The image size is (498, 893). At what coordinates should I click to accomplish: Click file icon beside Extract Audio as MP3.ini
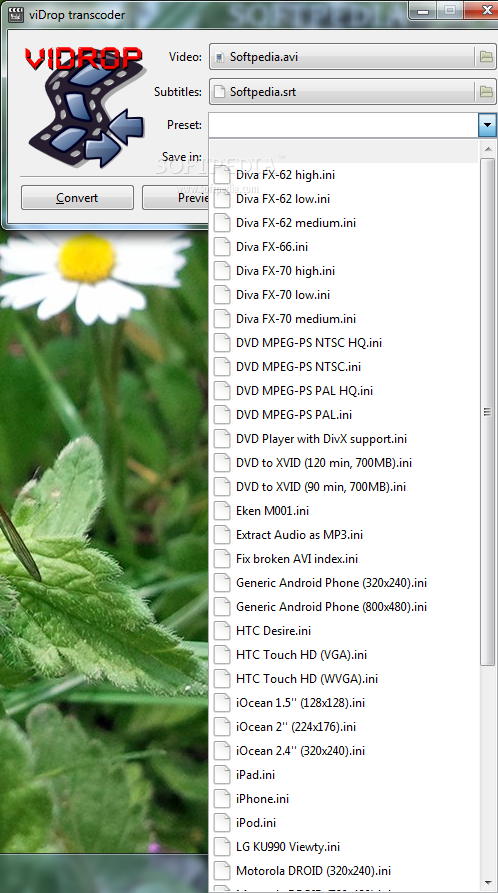coord(222,535)
